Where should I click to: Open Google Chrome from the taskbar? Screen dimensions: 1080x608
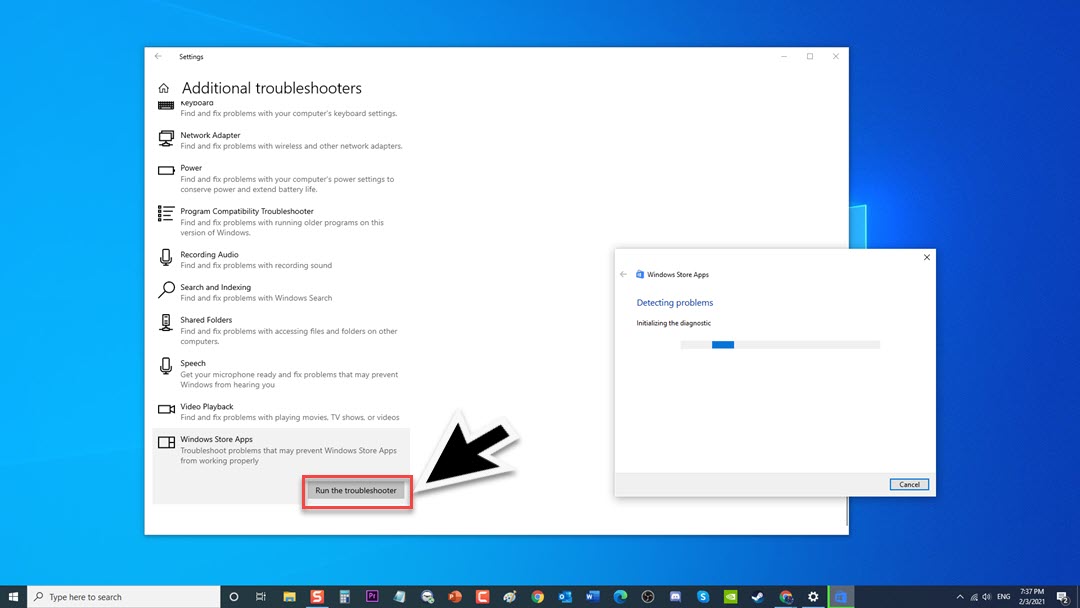537,597
